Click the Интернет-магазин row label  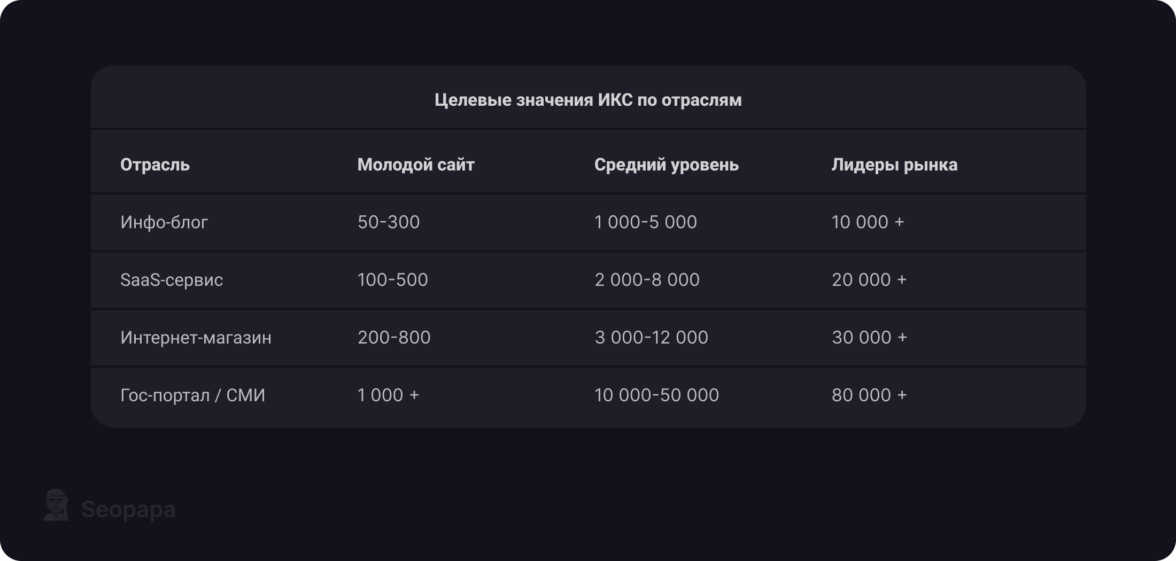tap(196, 338)
